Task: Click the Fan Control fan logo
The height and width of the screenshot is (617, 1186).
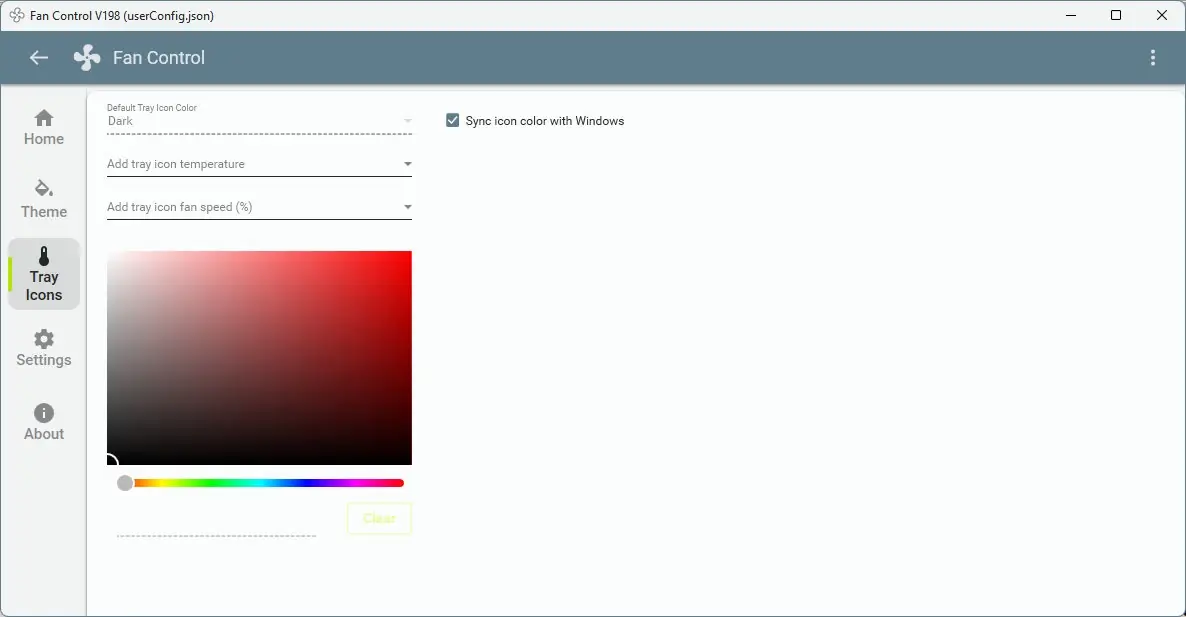Action: [x=87, y=57]
